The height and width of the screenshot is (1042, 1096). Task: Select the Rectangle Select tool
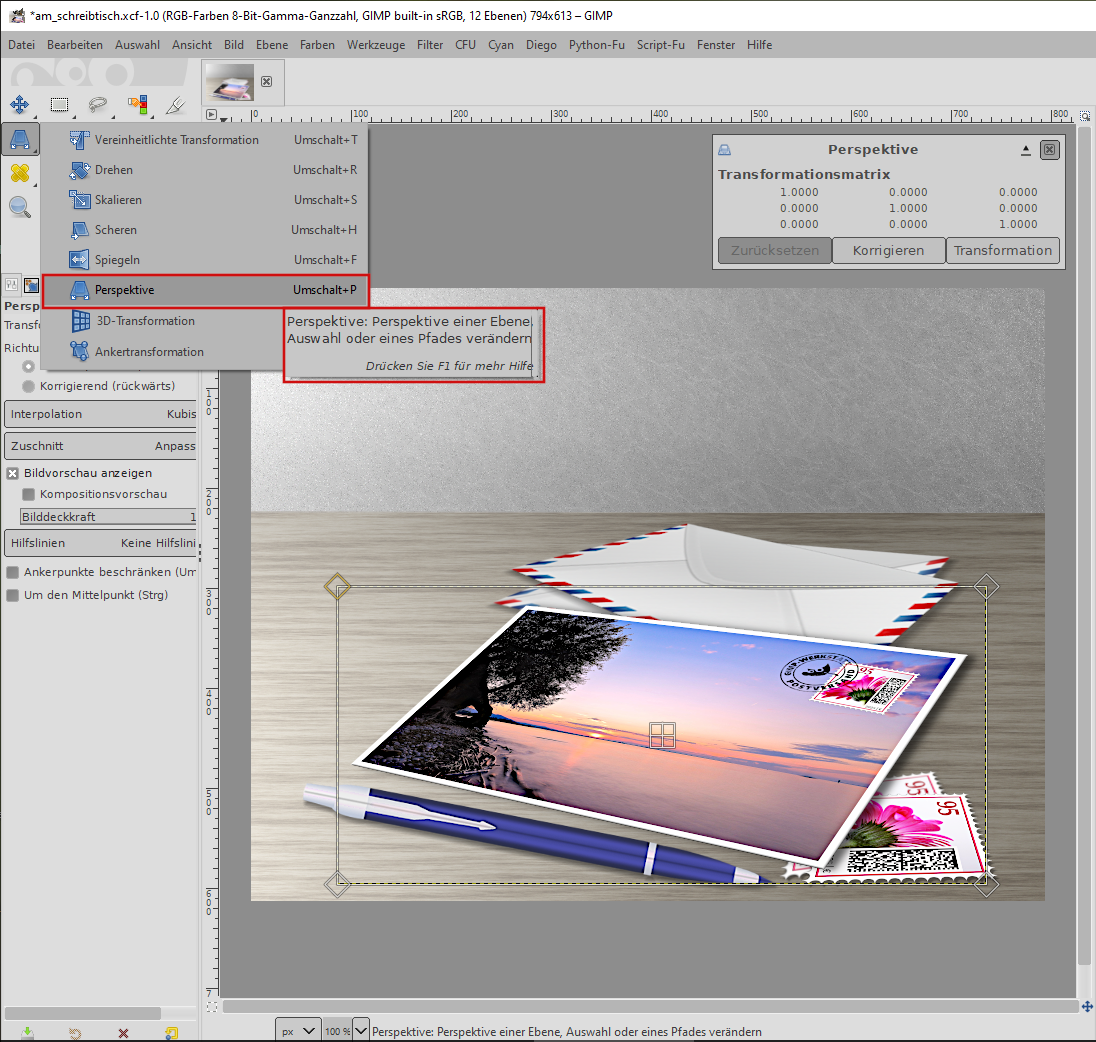pos(59,105)
